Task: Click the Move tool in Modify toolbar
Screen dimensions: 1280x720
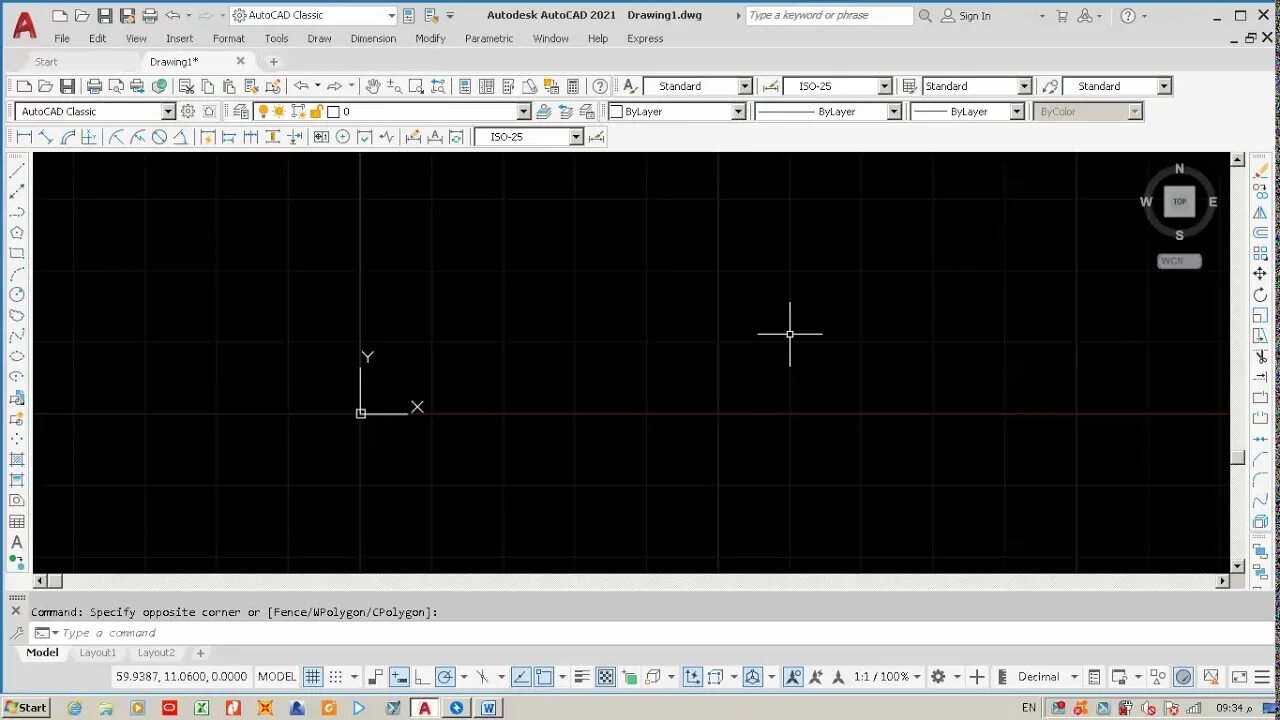Action: [1260, 274]
